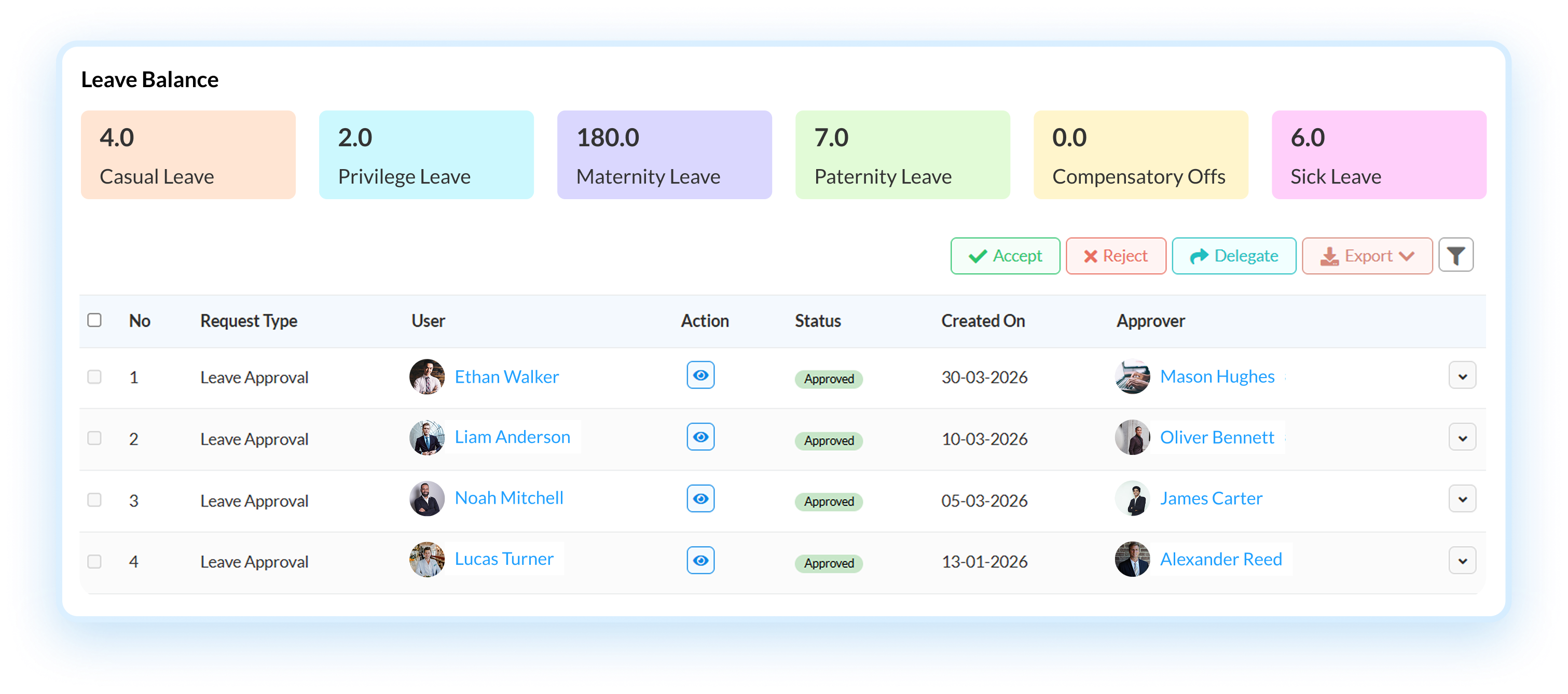
Task: Check the box for row 1
Action: [94, 377]
